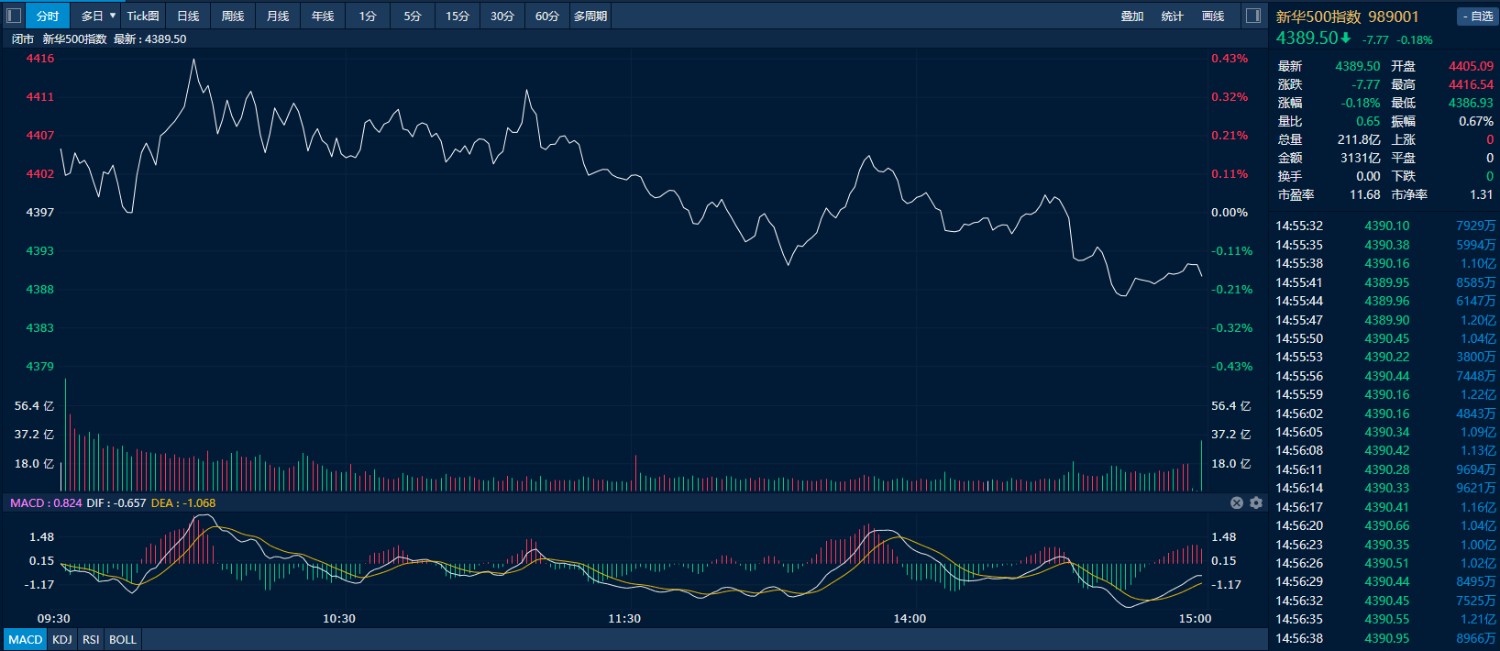
Task: Show the 月线 monthly chart
Action: (278, 16)
